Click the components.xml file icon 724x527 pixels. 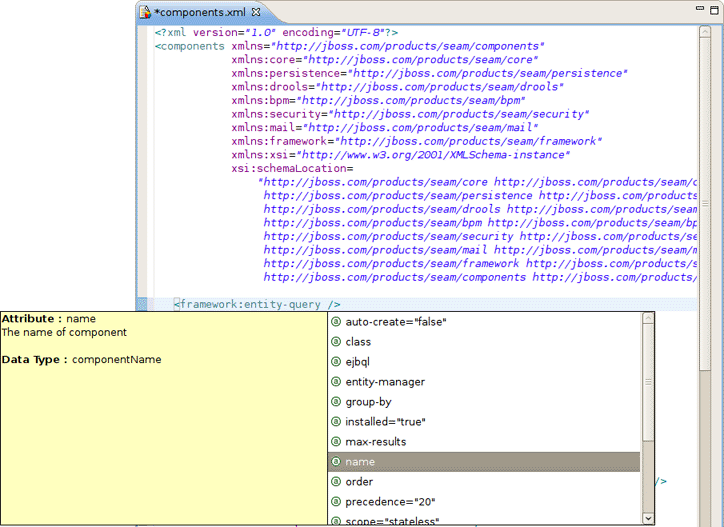pos(145,12)
